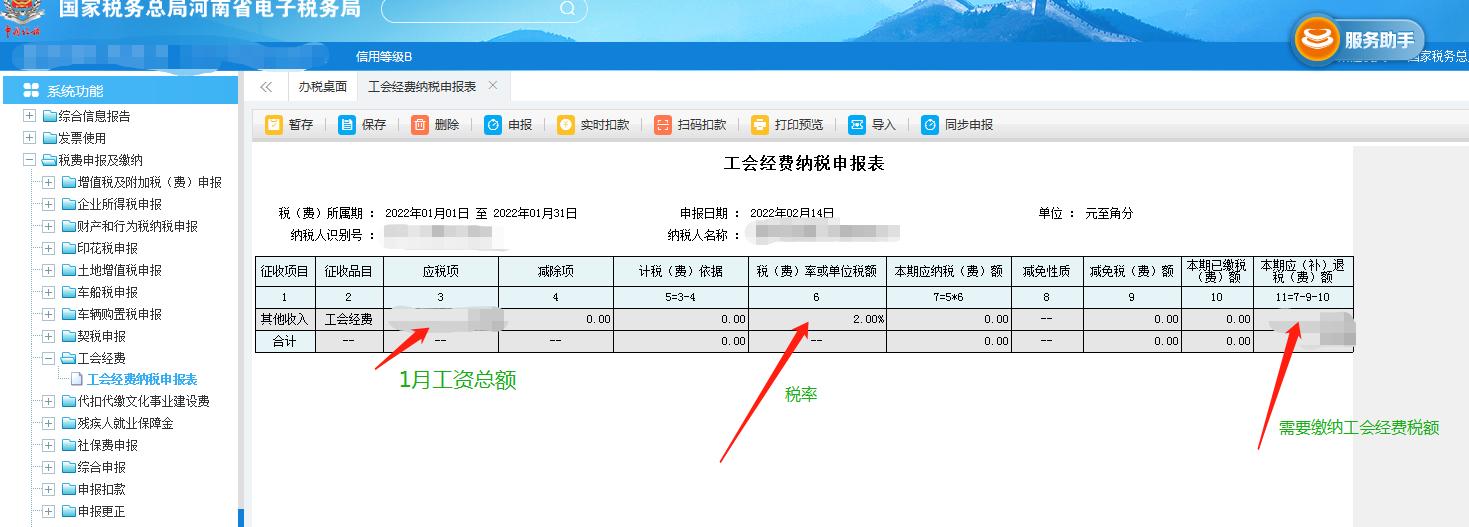Open 代扣代缴文化事业建设费 in the sidebar
This screenshot has width=1469, height=527.
coord(143,401)
